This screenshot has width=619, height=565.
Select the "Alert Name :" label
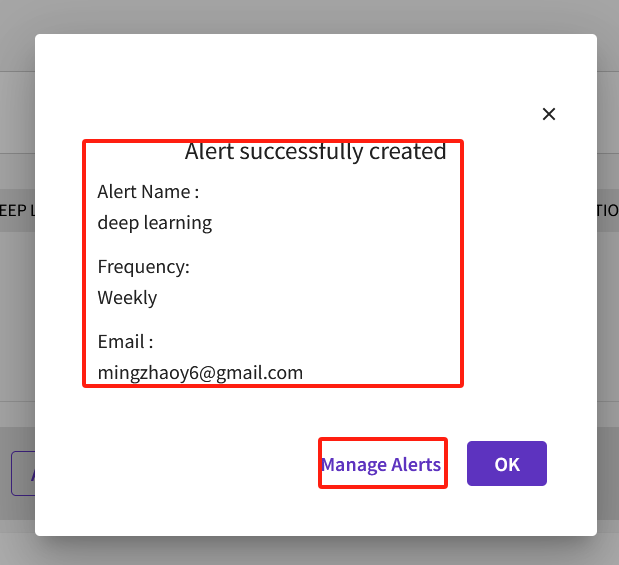point(148,192)
